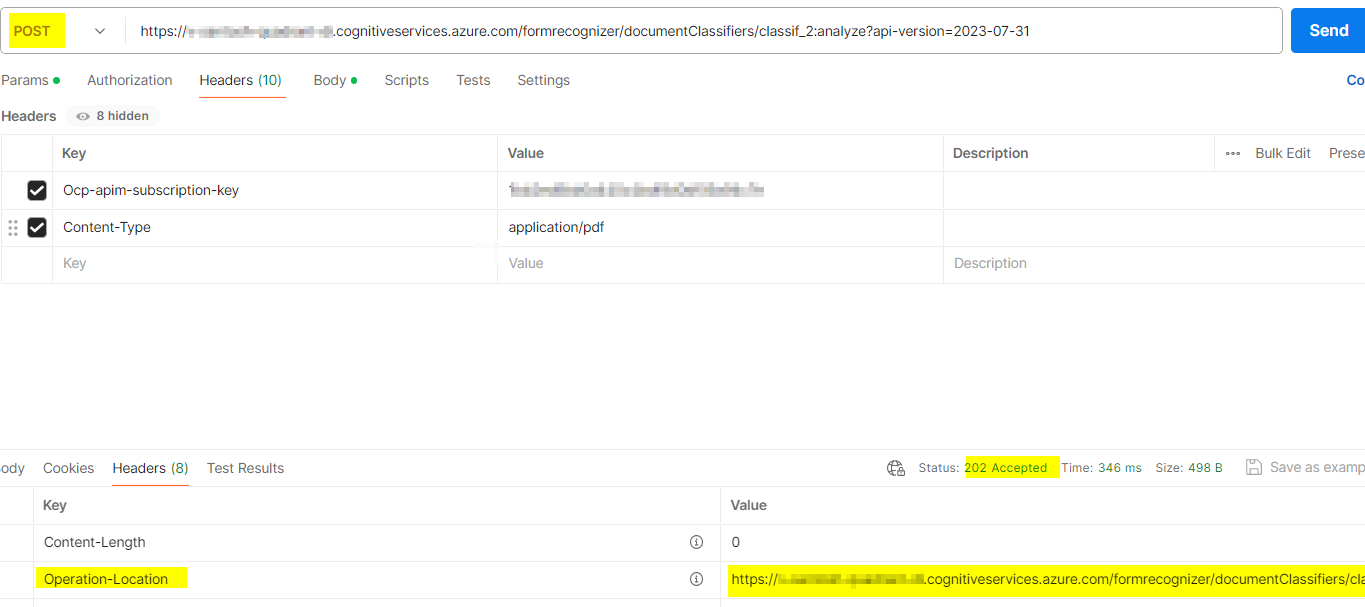Open more actions with the ellipsis icon
Screen dimensions: 1365x607
[x=1233, y=152]
